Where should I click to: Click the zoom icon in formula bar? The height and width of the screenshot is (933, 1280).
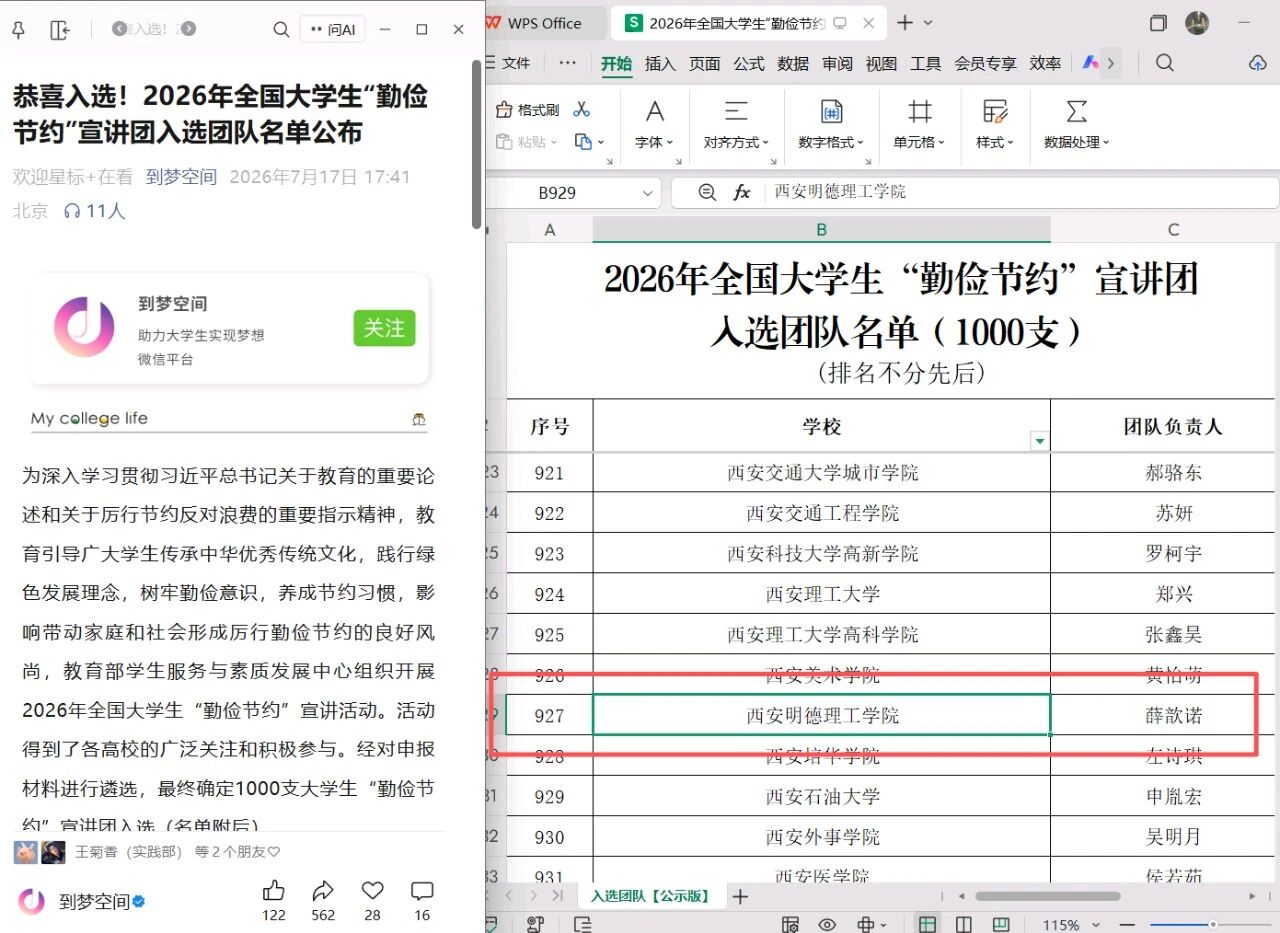pos(707,192)
